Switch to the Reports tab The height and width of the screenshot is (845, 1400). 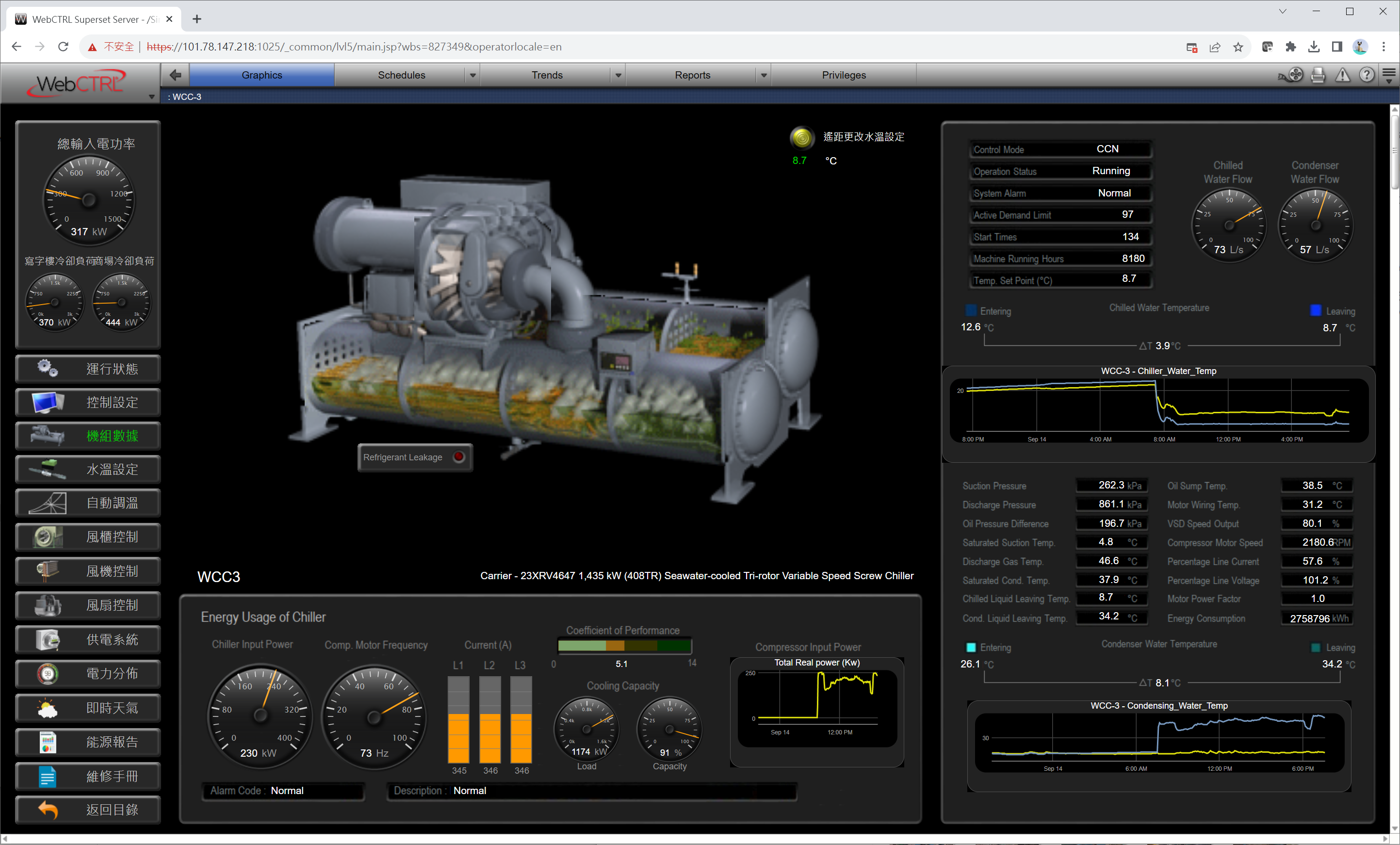click(x=692, y=75)
